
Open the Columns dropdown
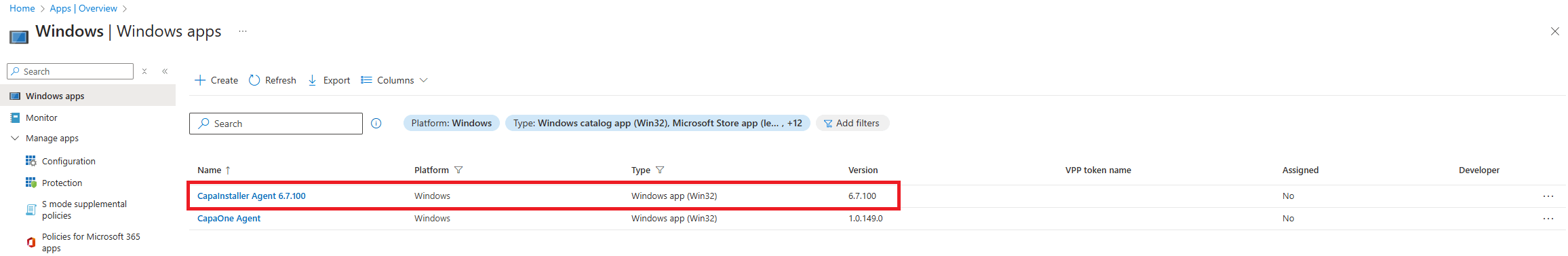395,80
